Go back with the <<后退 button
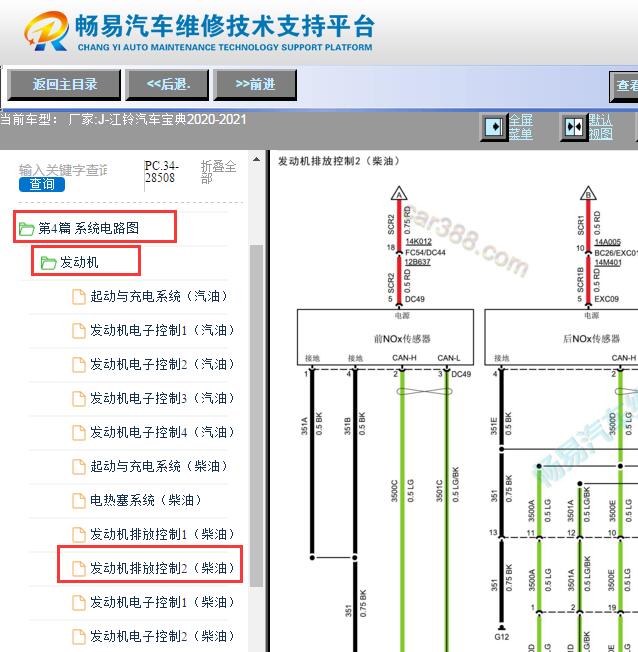Image resolution: width=638 pixels, height=652 pixels. click(167, 85)
